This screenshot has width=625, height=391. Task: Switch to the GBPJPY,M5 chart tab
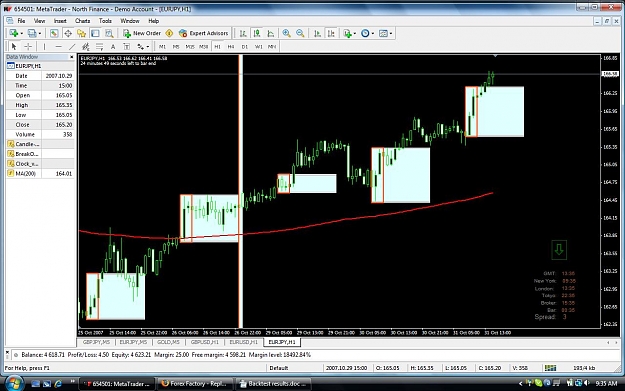96,342
